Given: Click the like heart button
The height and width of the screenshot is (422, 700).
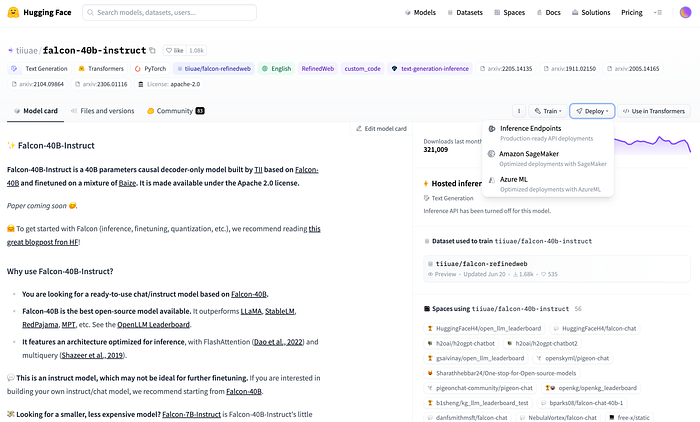Looking at the screenshot, I should pyautogui.click(x=175, y=50).
